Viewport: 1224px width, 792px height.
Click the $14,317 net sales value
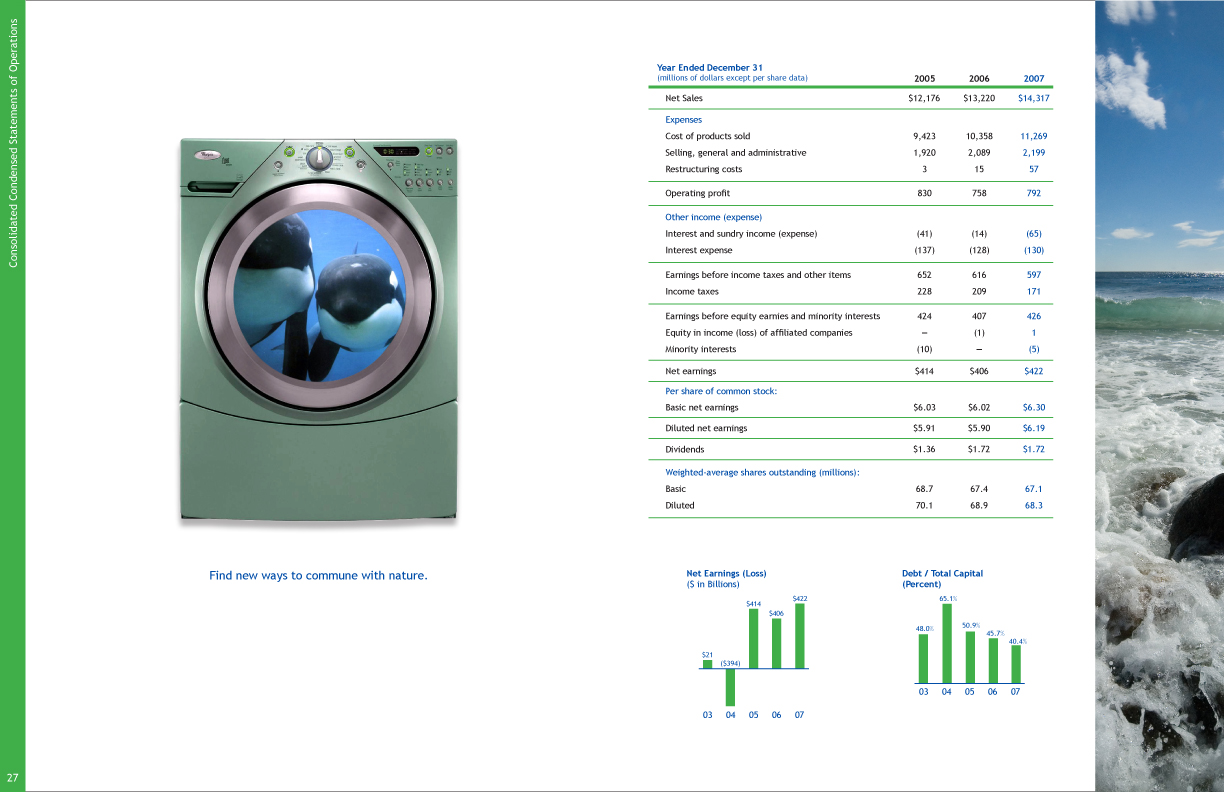click(x=1033, y=98)
